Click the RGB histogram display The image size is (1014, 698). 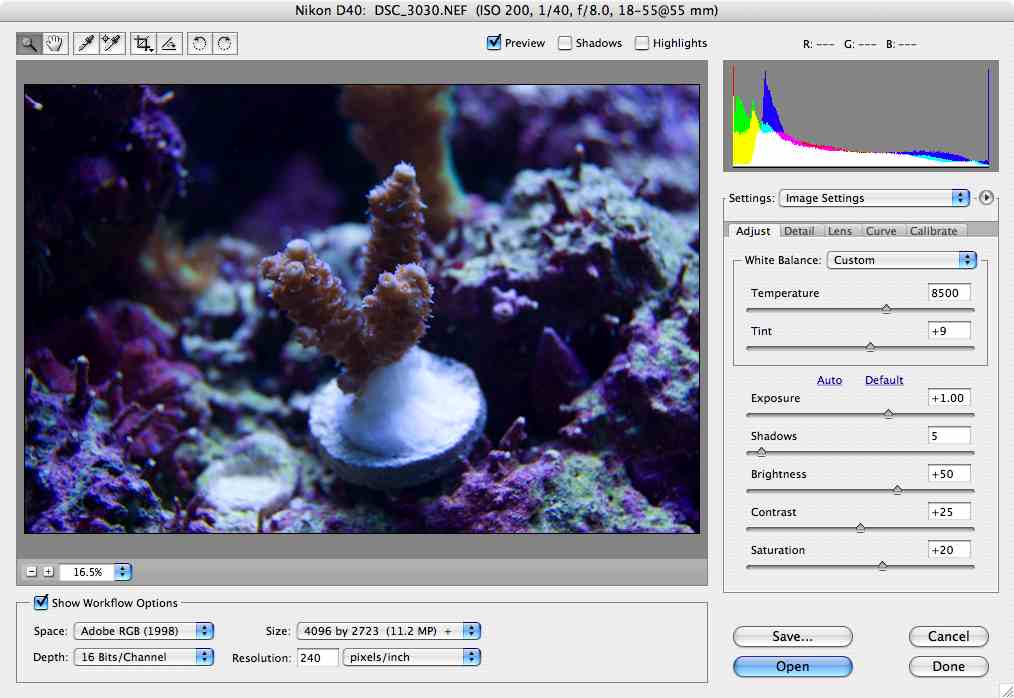861,116
